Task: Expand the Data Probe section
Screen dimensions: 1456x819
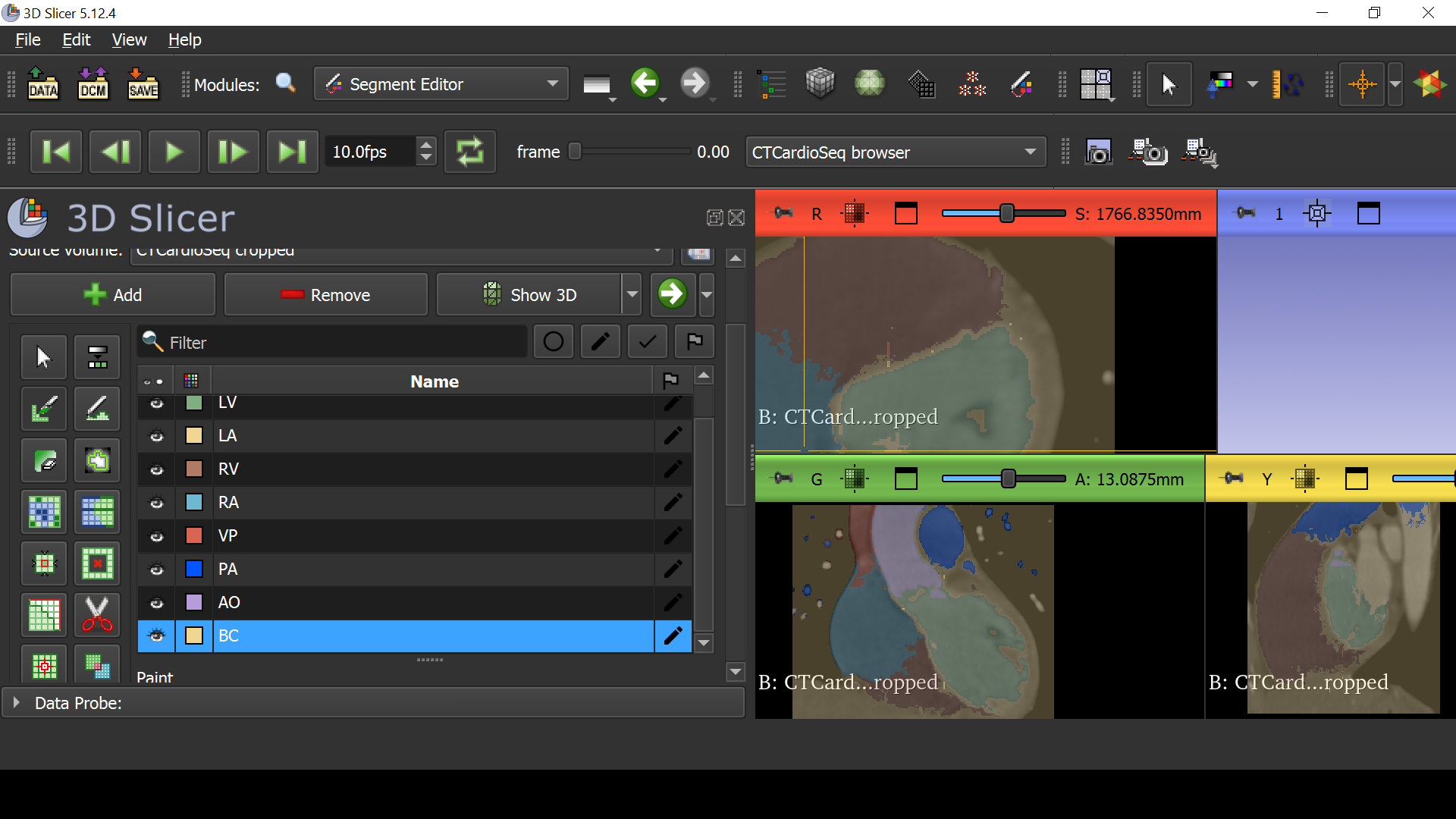Action: coord(16,702)
